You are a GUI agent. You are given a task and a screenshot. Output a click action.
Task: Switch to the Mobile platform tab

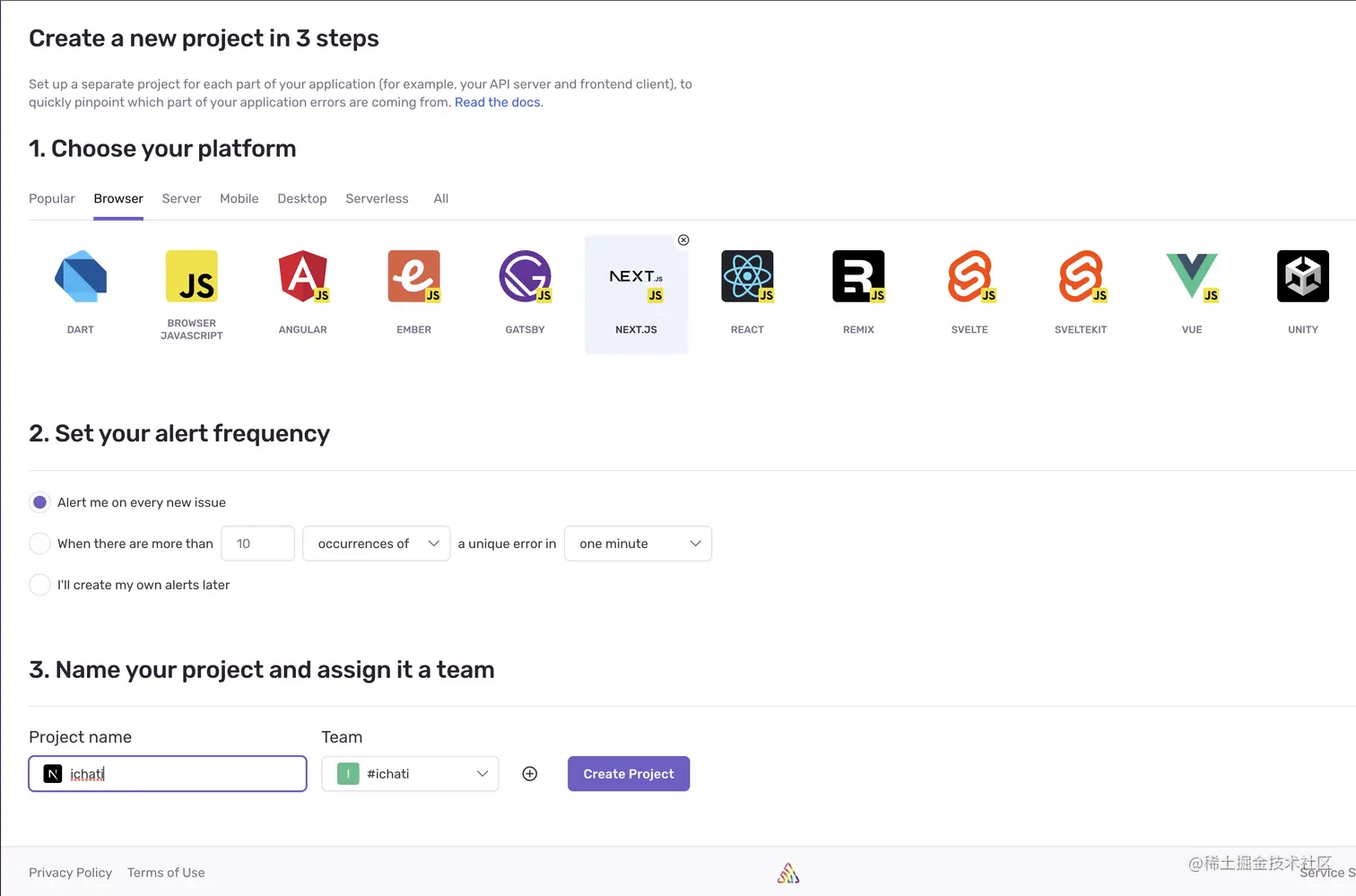click(x=239, y=198)
